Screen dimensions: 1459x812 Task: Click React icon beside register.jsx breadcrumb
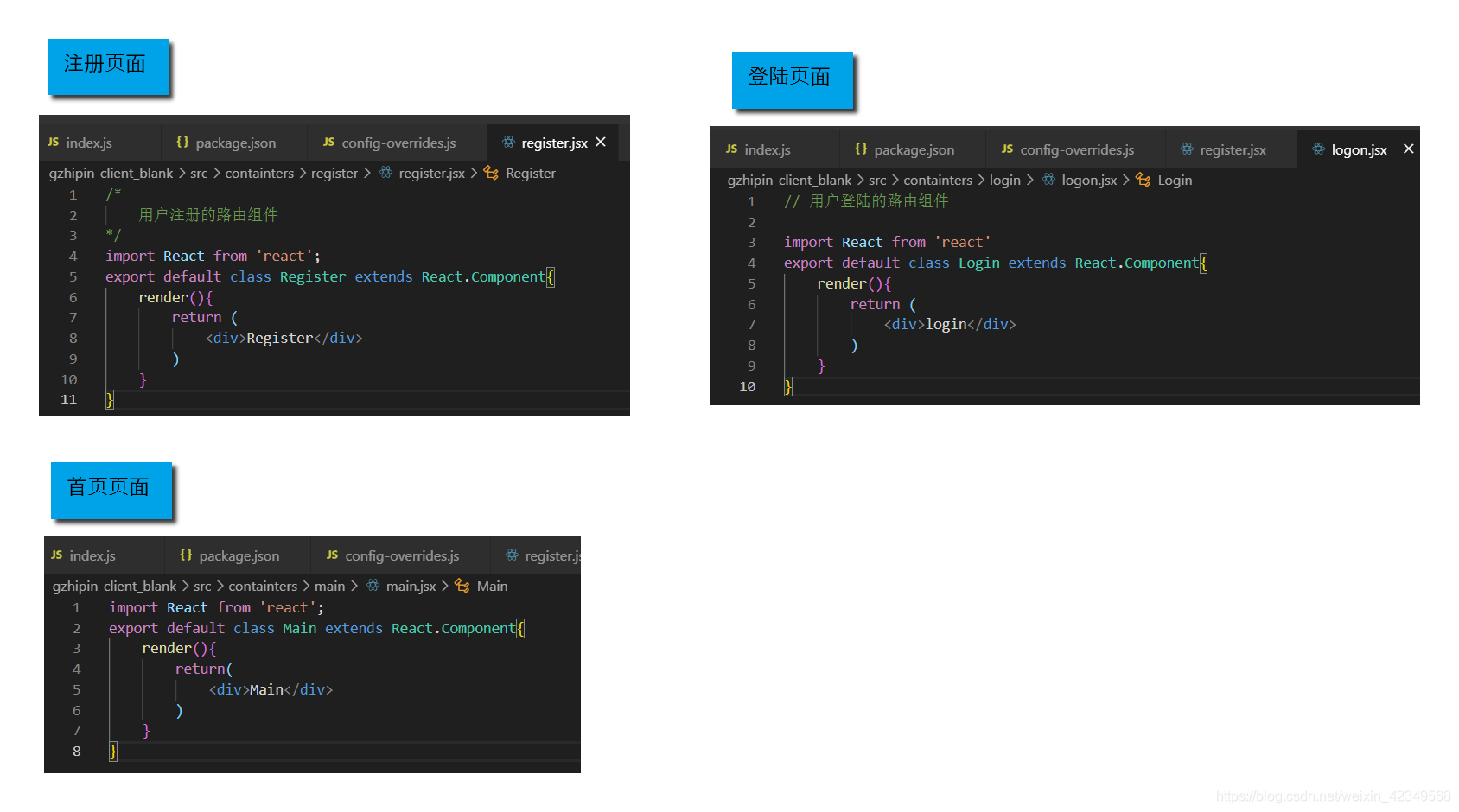pos(385,173)
